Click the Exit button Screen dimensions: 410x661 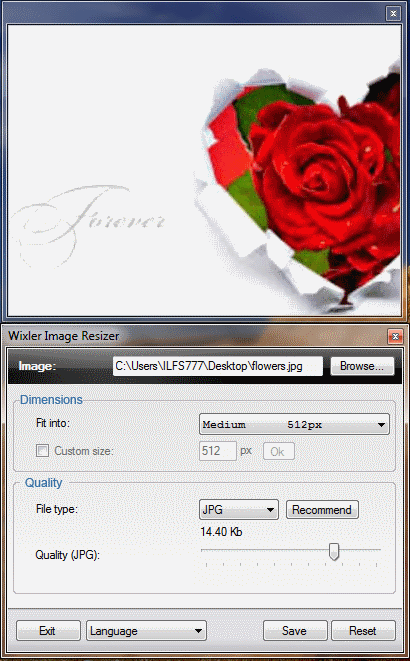48,631
